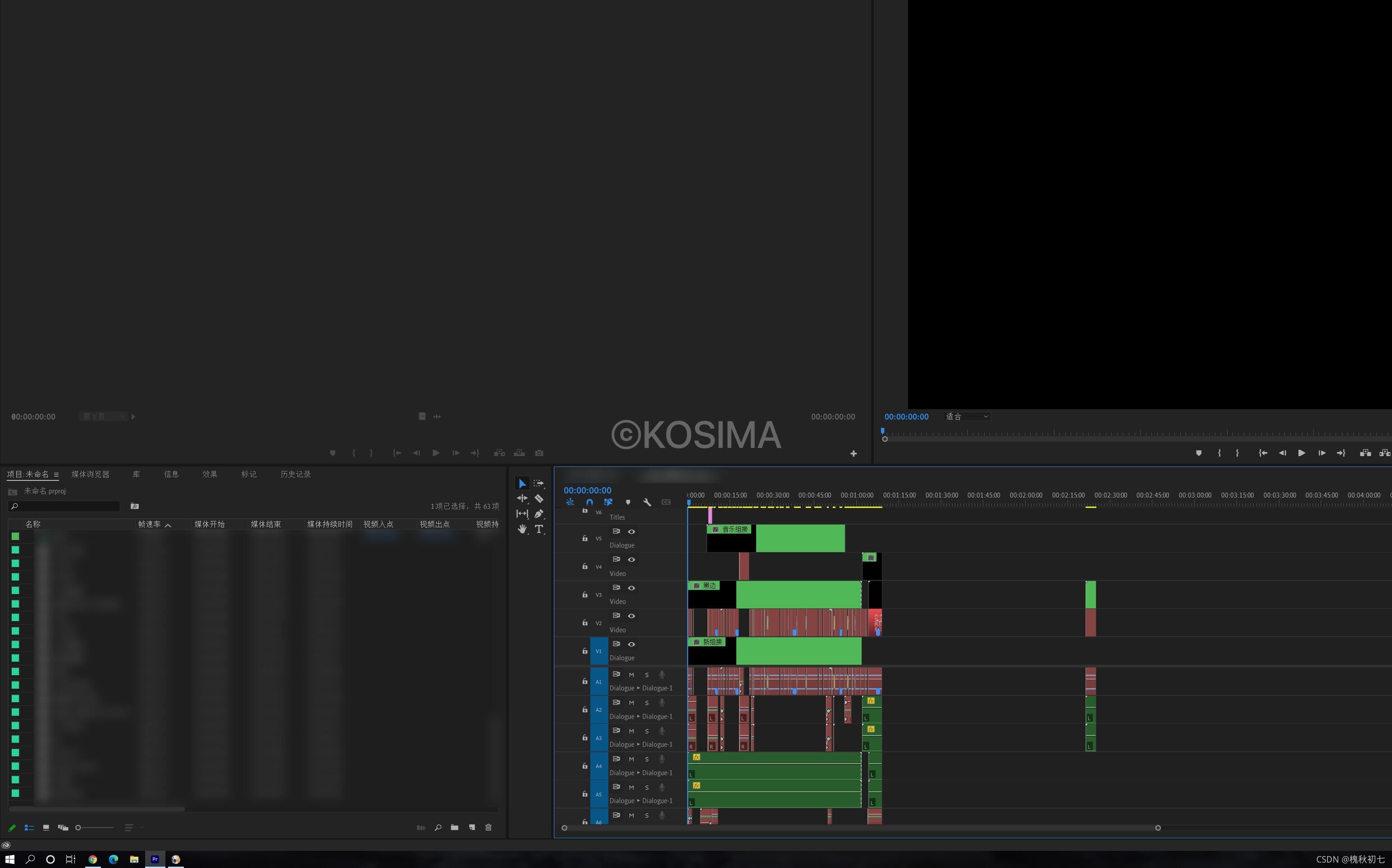Select the Type tool

pos(539,529)
